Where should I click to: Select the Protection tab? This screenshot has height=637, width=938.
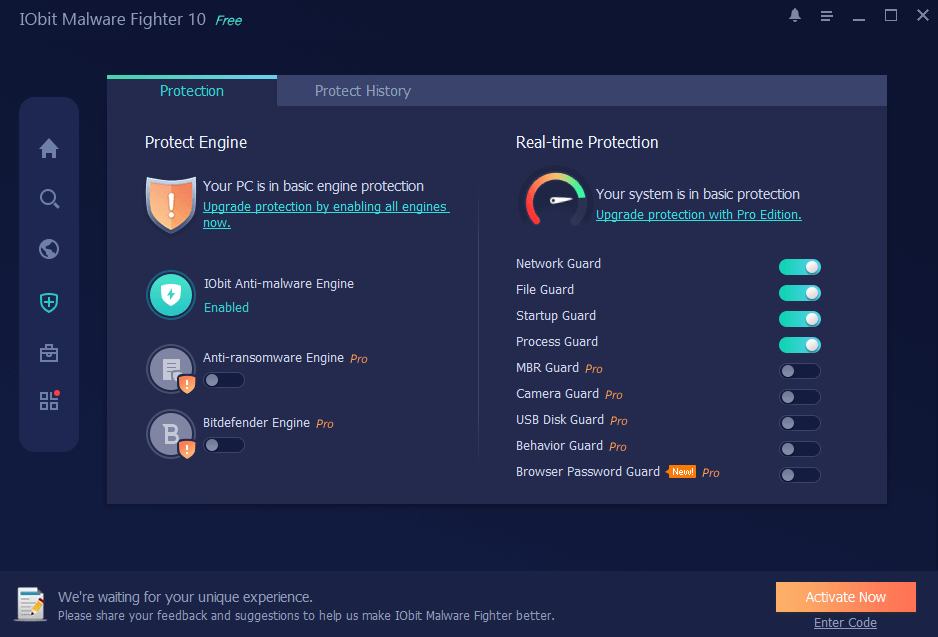tap(191, 90)
